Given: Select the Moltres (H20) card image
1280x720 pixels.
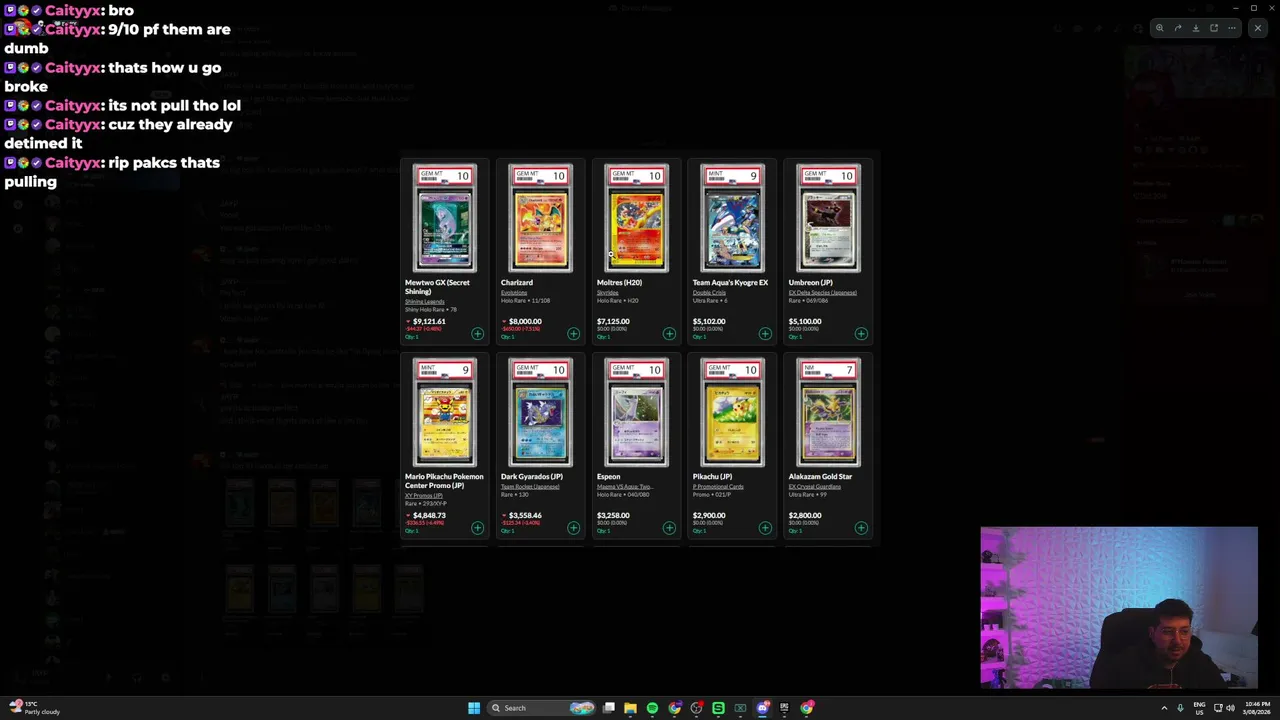Looking at the screenshot, I should point(637,219).
